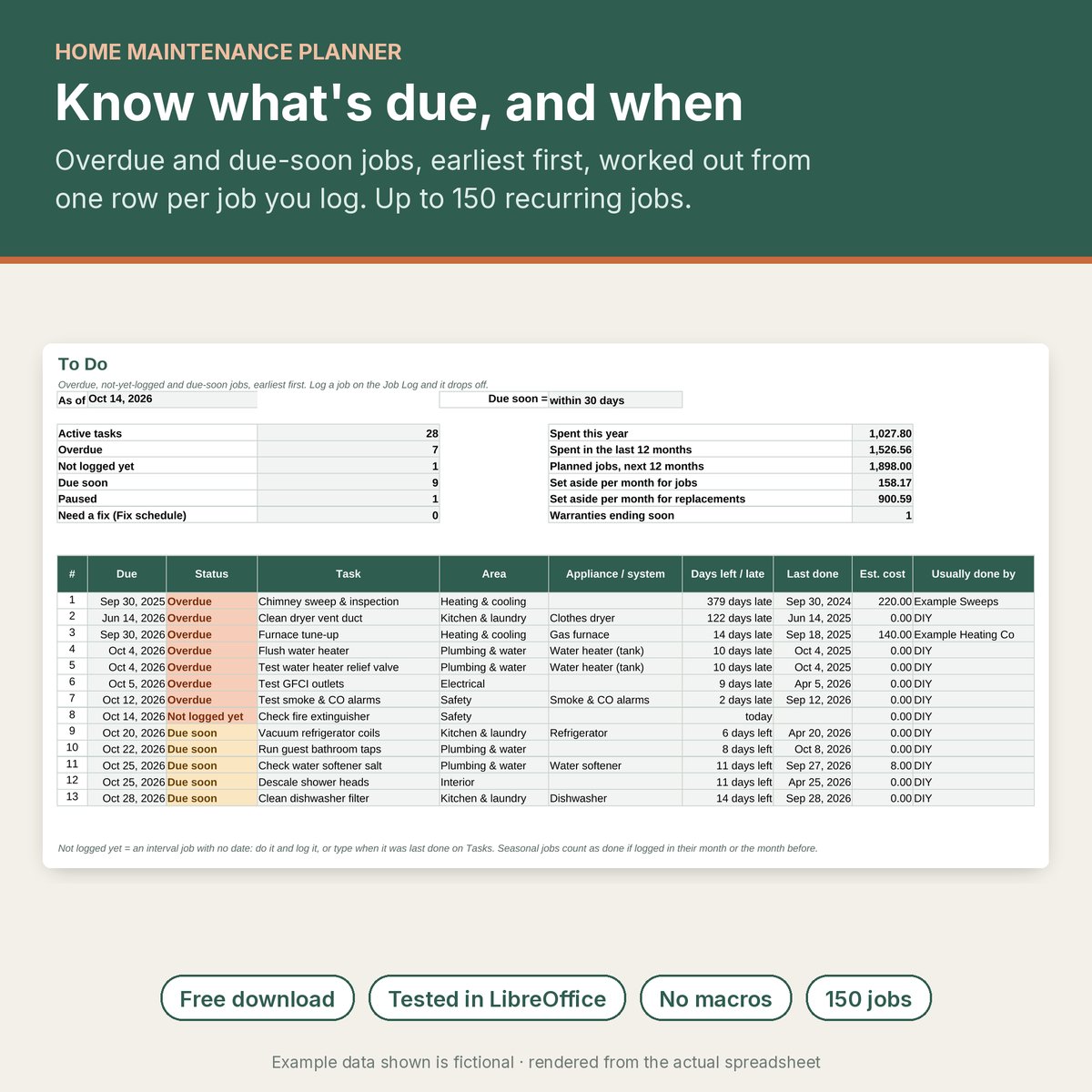Select Spent in the last 12 months value 1,526.56
The image size is (1092, 1092).
883,450
